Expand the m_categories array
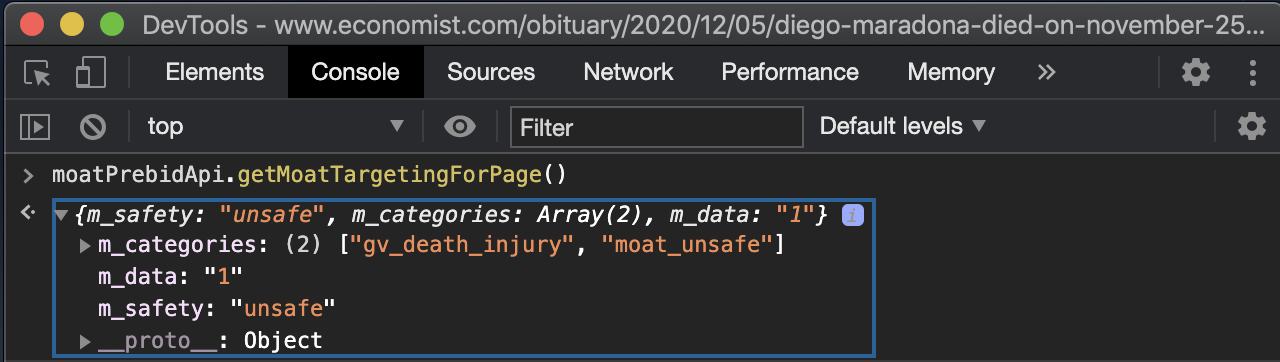1280x362 pixels. pos(85,245)
